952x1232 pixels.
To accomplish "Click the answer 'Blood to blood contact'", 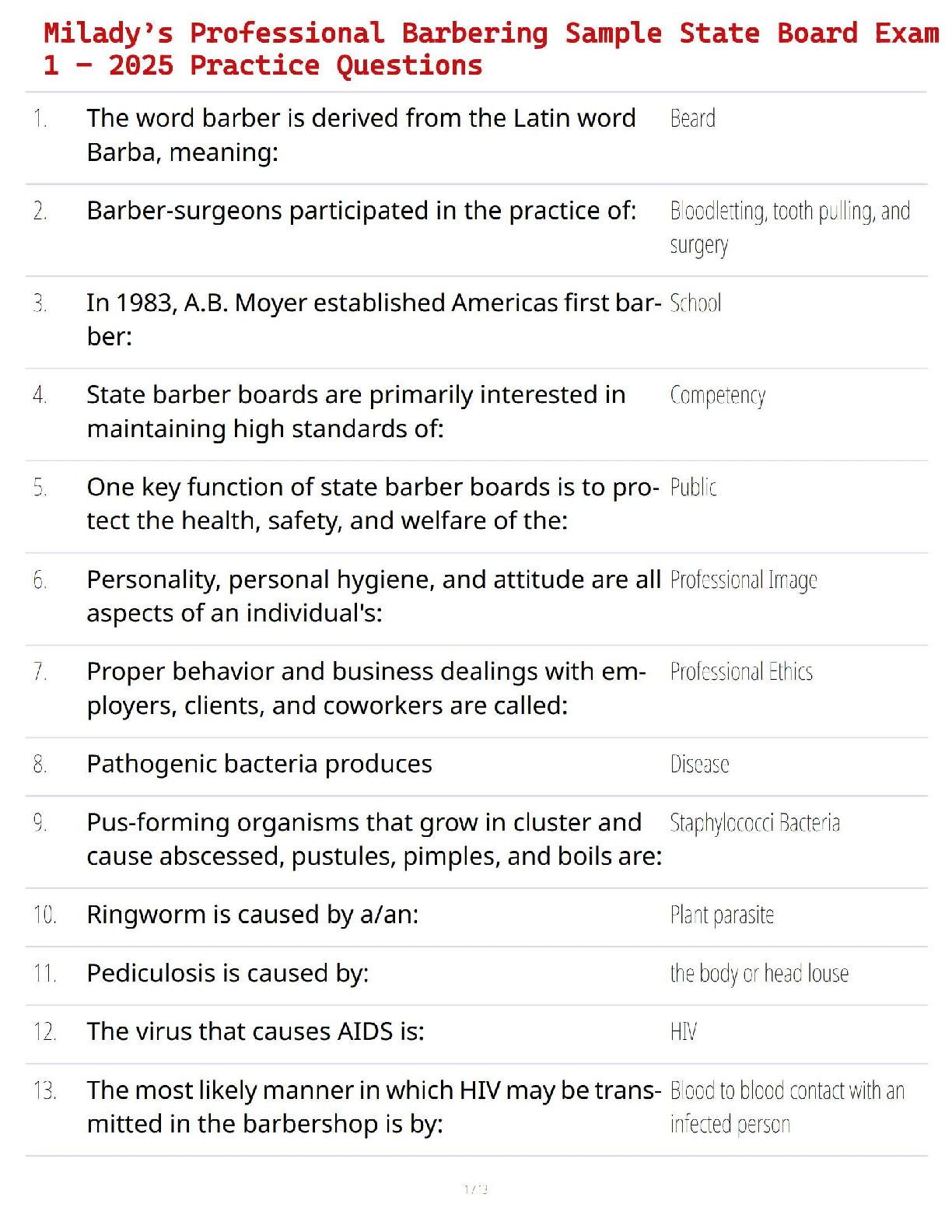I will point(787,1108).
